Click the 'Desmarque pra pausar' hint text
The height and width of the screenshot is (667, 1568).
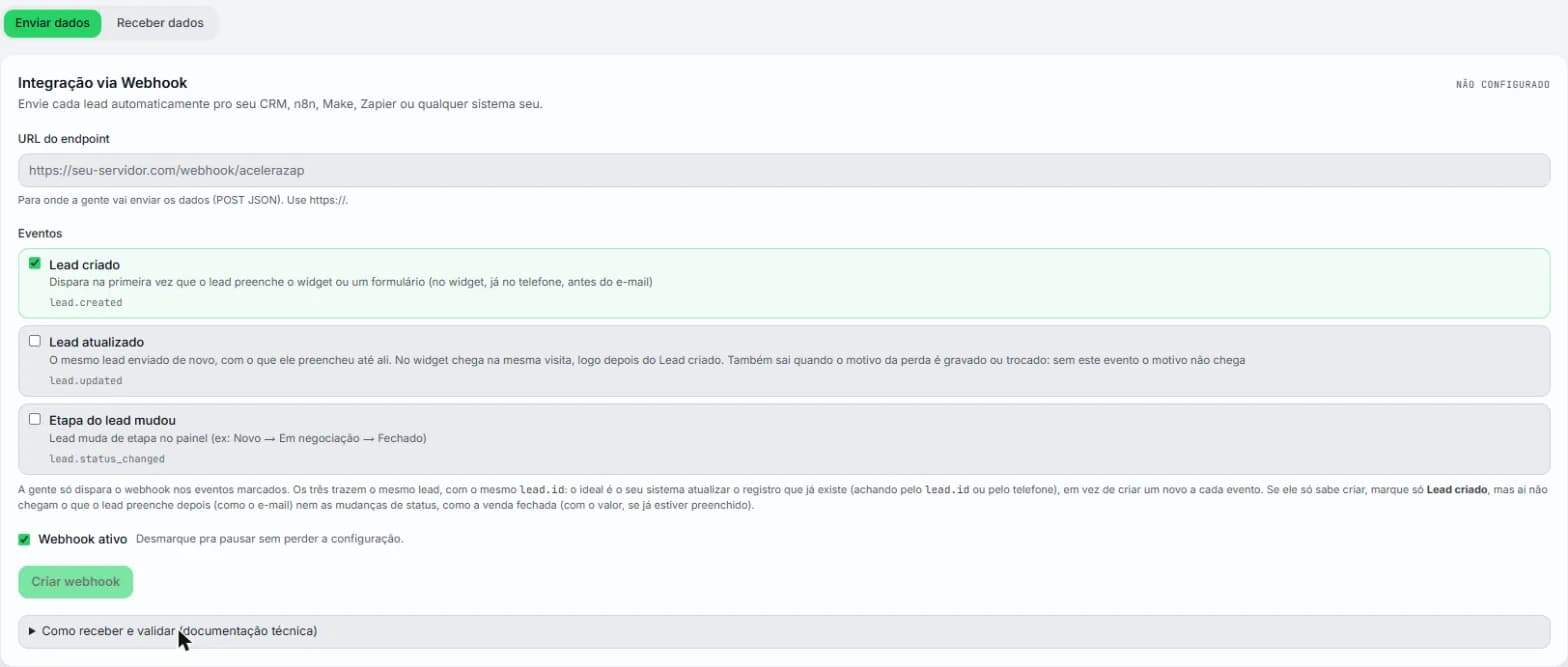click(269, 539)
